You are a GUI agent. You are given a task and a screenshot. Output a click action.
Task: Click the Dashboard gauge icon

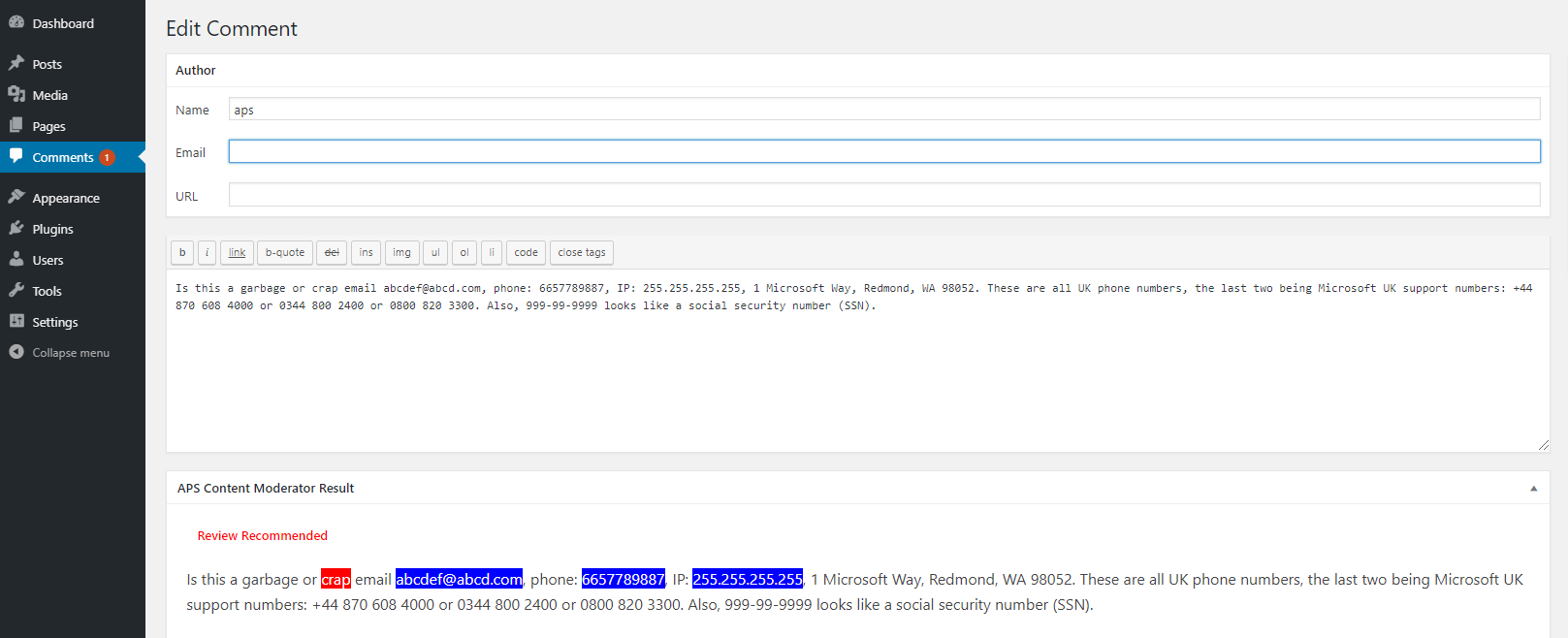tap(16, 22)
